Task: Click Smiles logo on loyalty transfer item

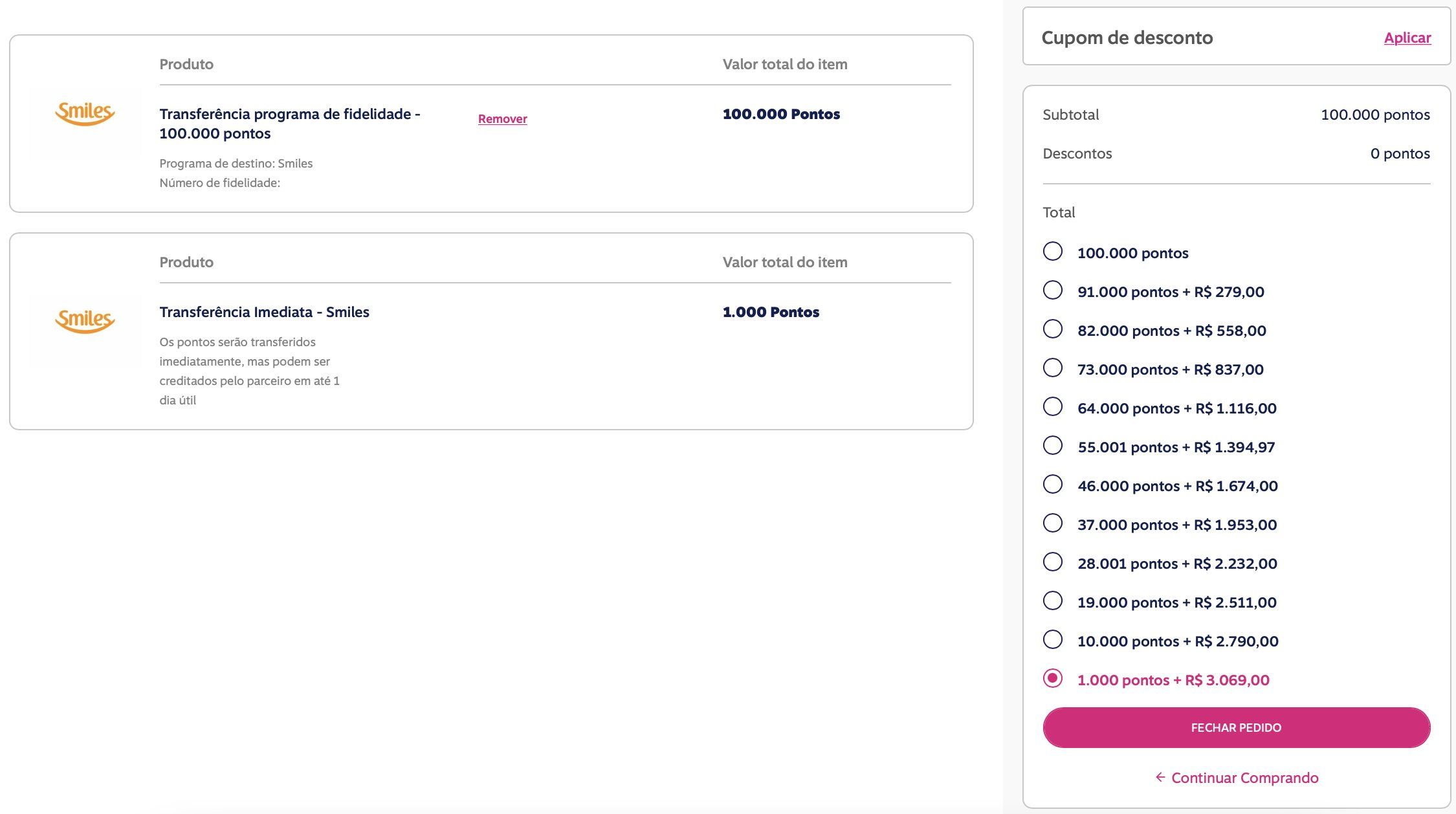Action: pos(85,113)
